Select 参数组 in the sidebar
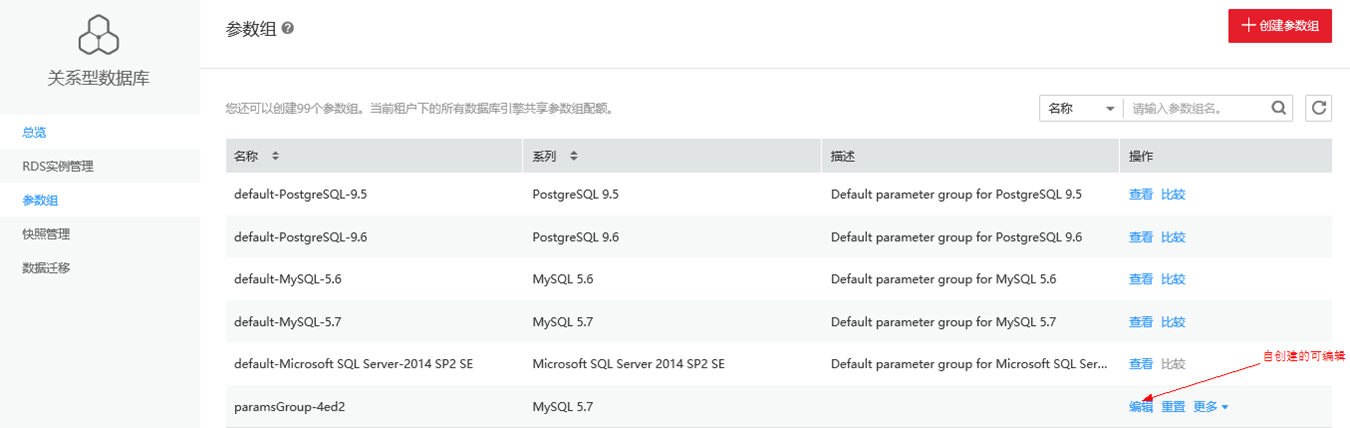The image size is (1350, 428). (x=40, y=200)
